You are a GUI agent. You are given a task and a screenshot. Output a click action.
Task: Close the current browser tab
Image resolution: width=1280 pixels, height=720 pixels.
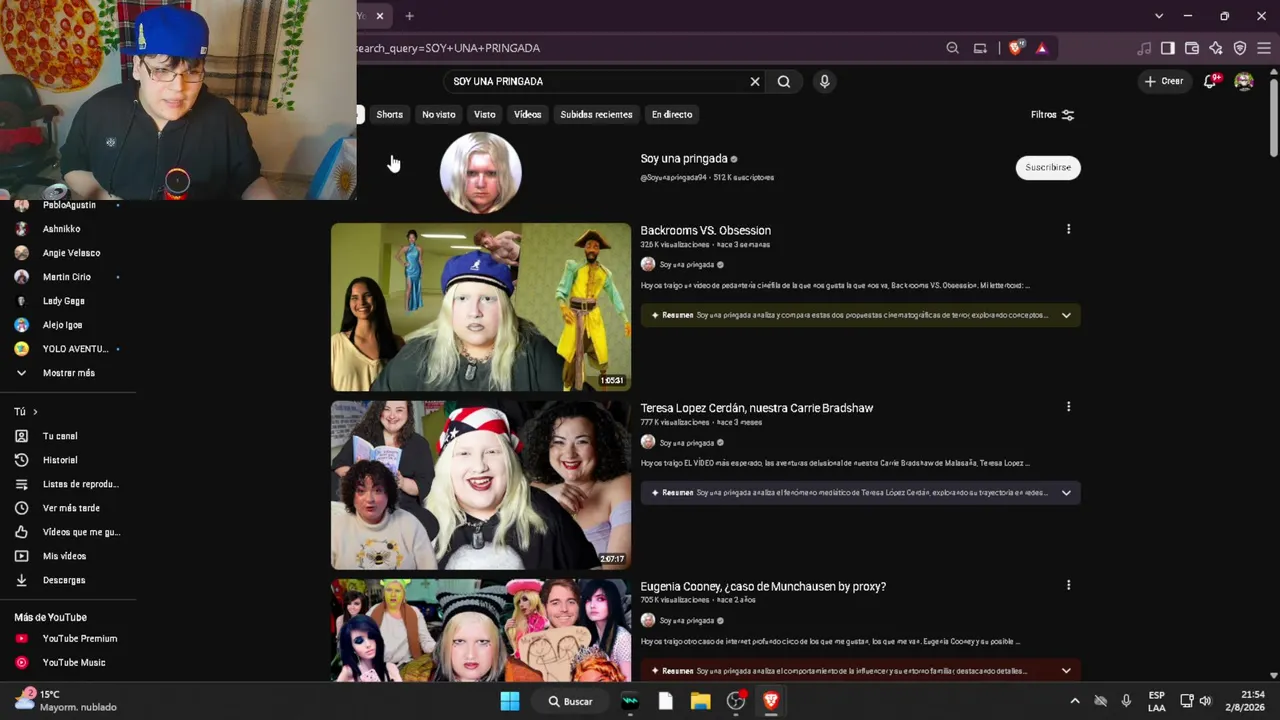coord(380,16)
